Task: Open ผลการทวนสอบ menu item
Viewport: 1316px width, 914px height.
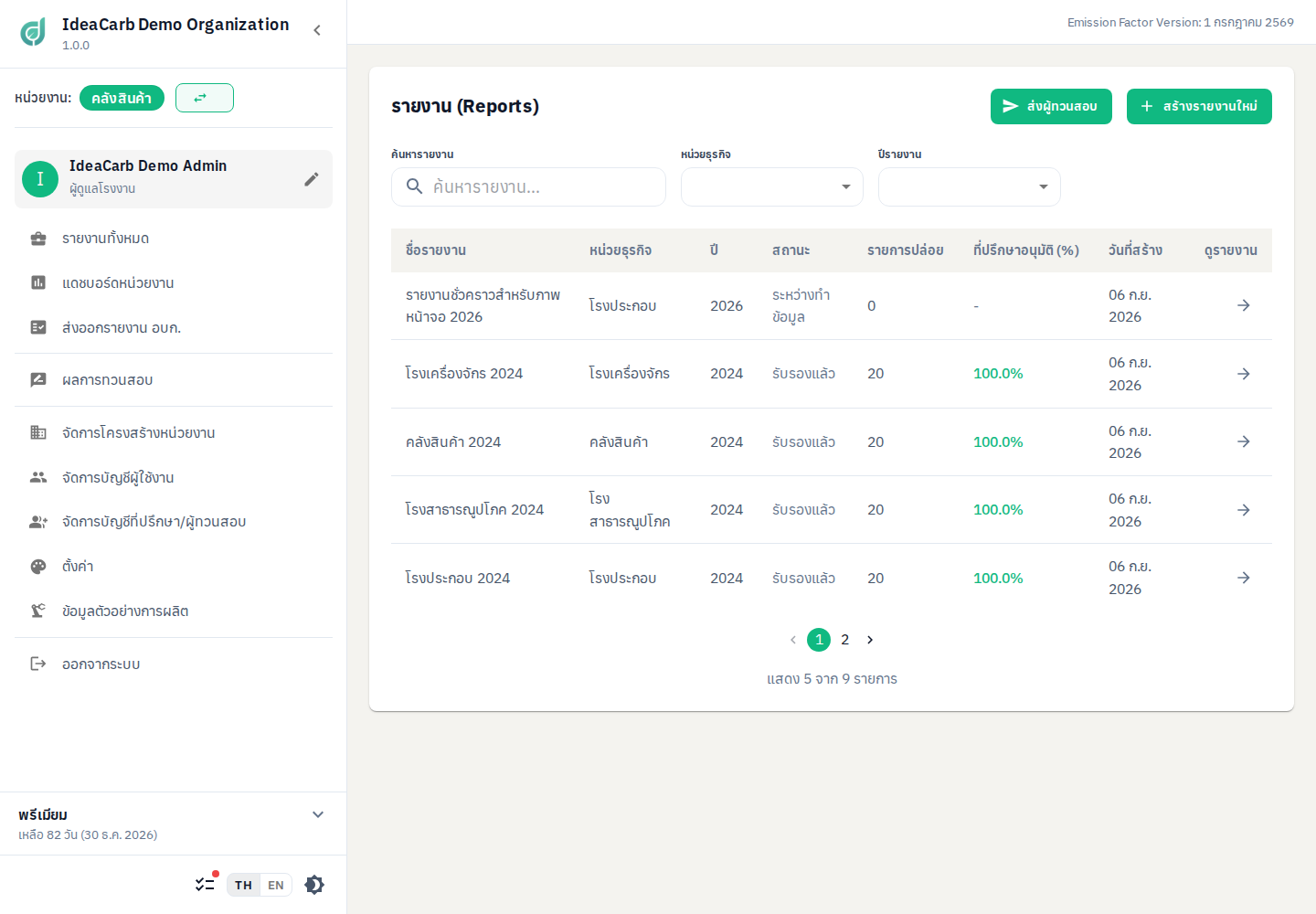Action: (174, 380)
